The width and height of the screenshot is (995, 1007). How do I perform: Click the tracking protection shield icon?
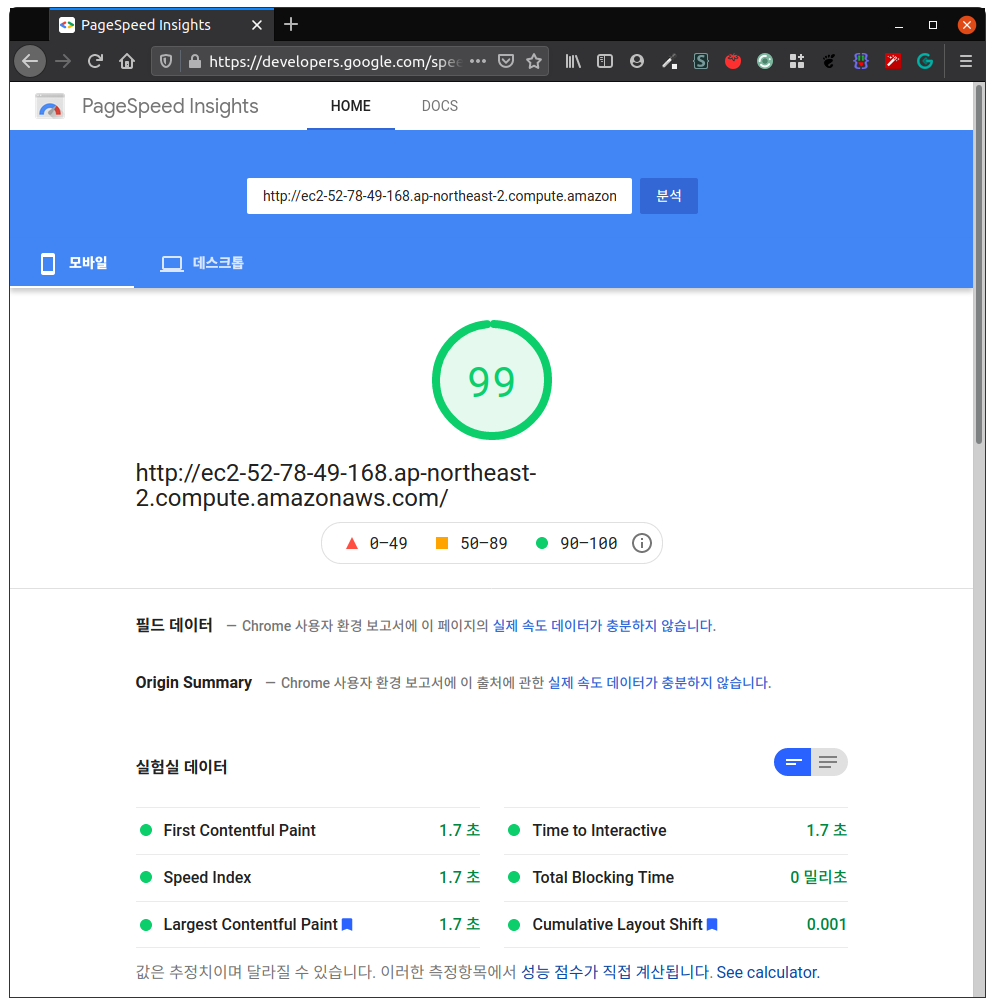(x=166, y=62)
